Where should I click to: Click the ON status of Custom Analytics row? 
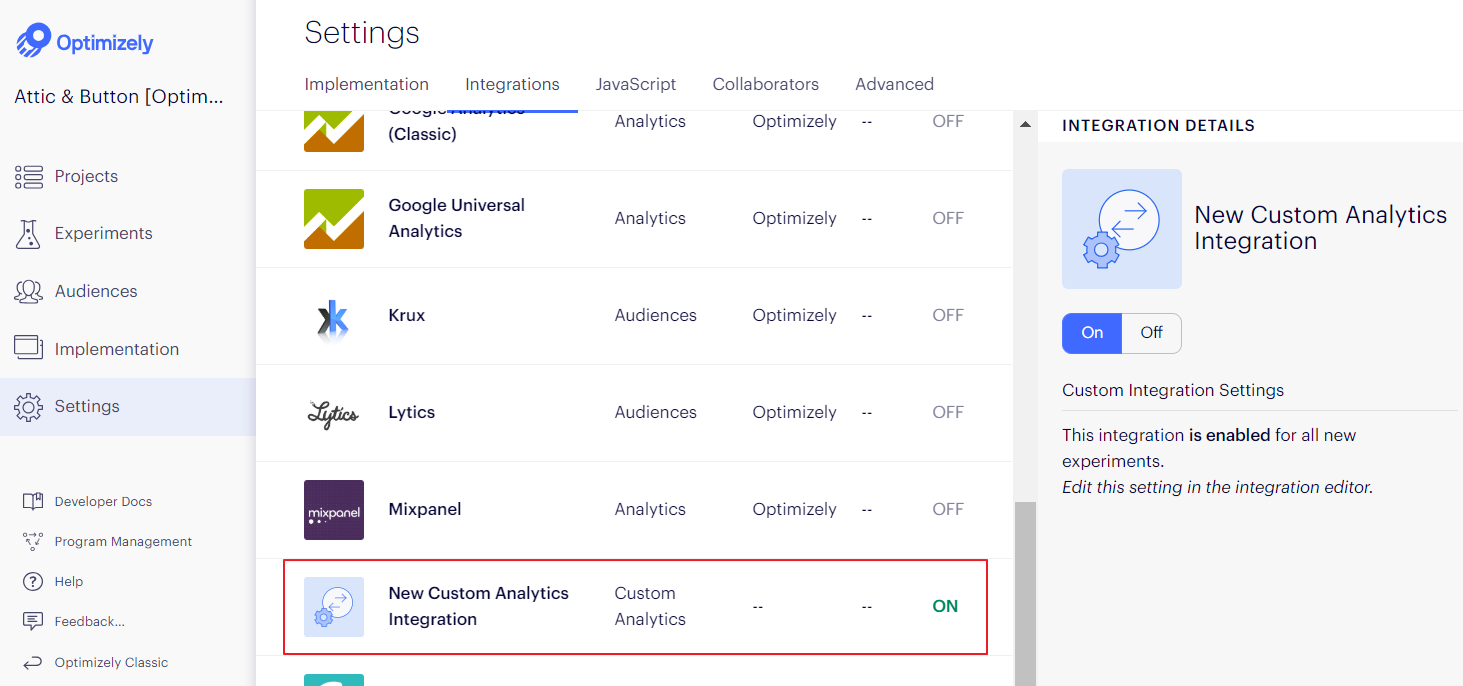(944, 606)
